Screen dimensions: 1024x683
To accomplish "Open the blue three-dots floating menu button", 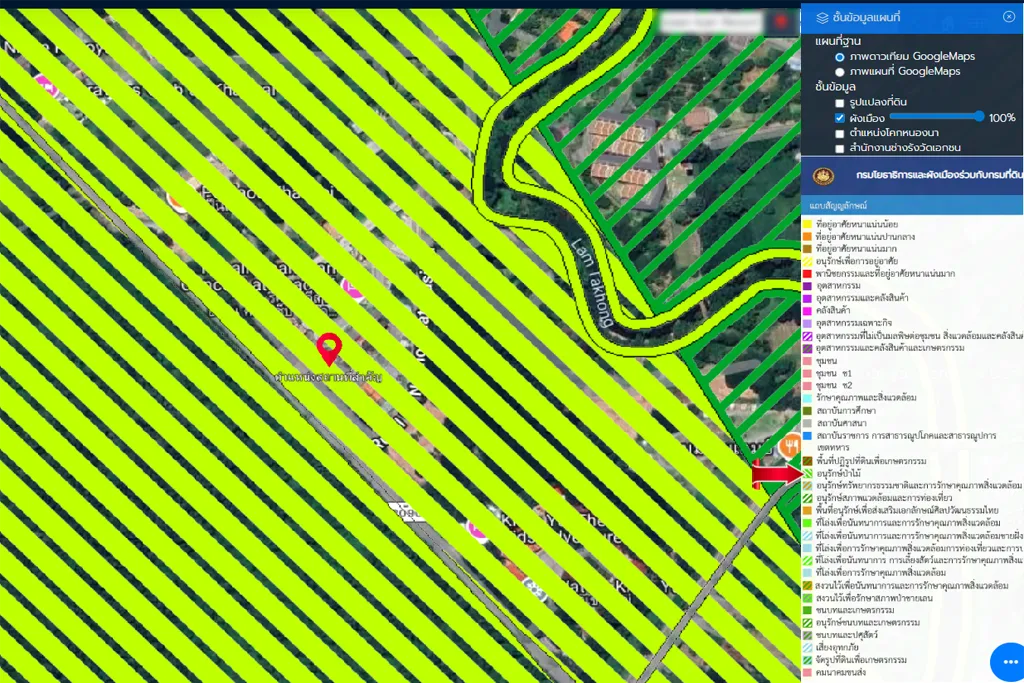I will click(1008, 663).
